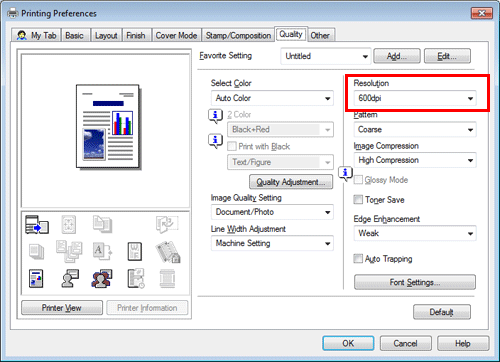500x362 pixels.
Task: Open the Resolution 600dpi dropdown
Action: pyautogui.click(x=415, y=98)
